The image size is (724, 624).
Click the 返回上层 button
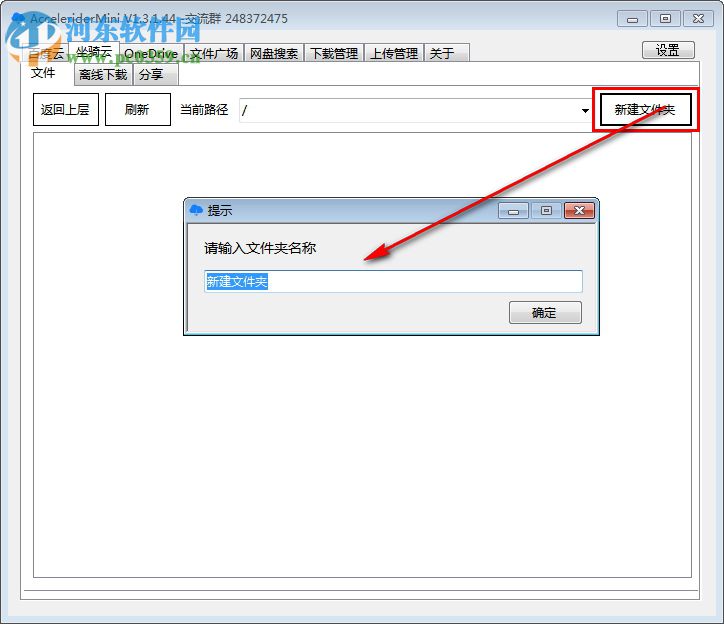(x=66, y=109)
